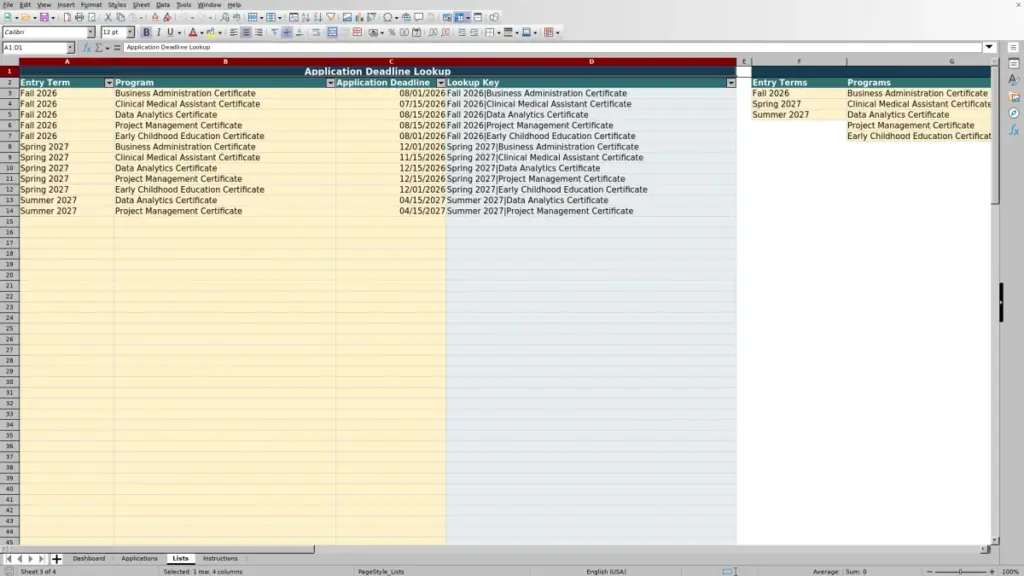Open sidebar Gallery panel icon
The width and height of the screenshot is (1024, 576).
tap(1014, 97)
